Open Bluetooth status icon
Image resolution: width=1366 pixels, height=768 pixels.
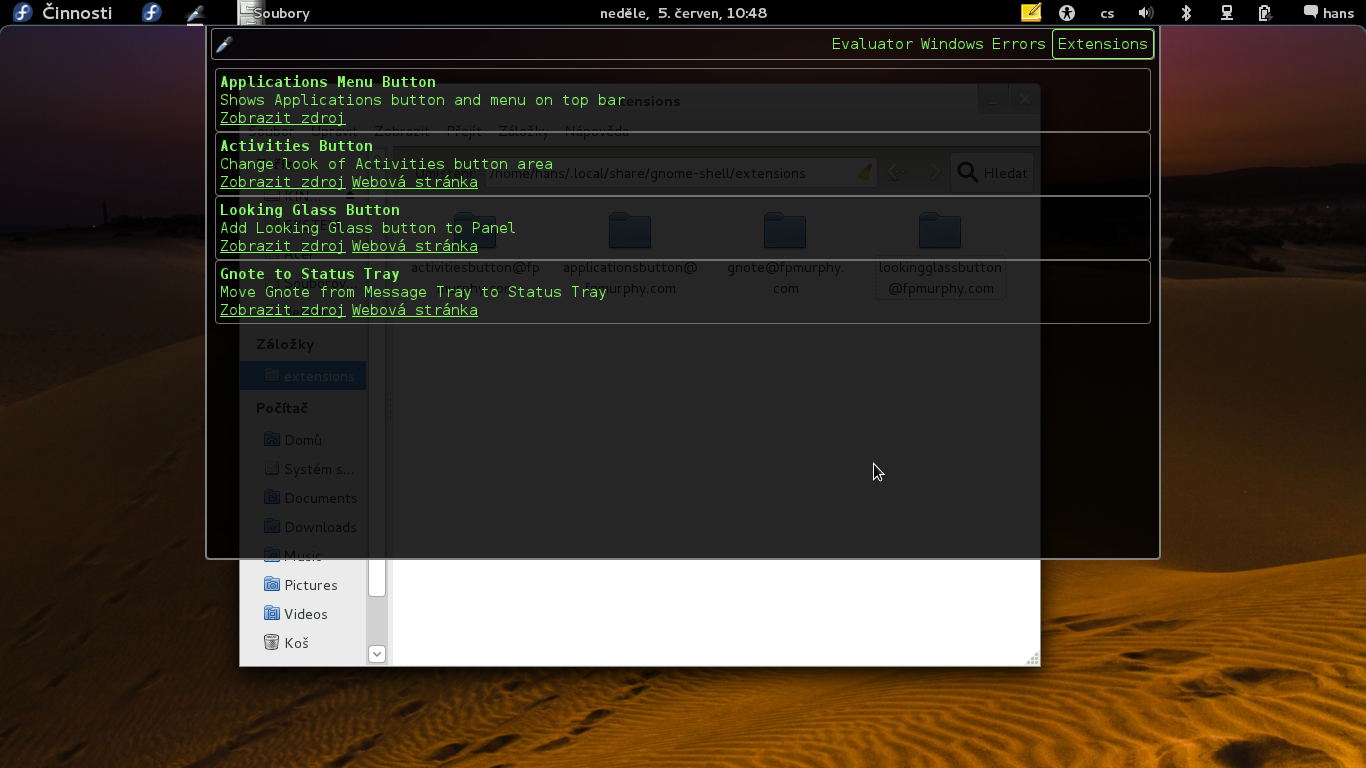point(1186,13)
